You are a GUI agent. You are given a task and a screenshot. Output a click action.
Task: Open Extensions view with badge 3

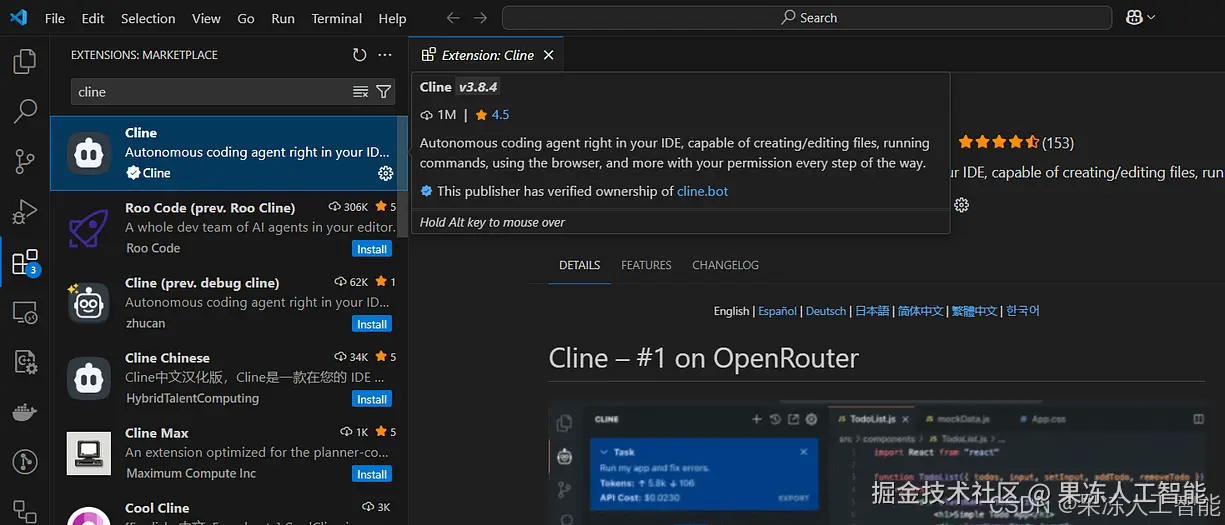25,262
